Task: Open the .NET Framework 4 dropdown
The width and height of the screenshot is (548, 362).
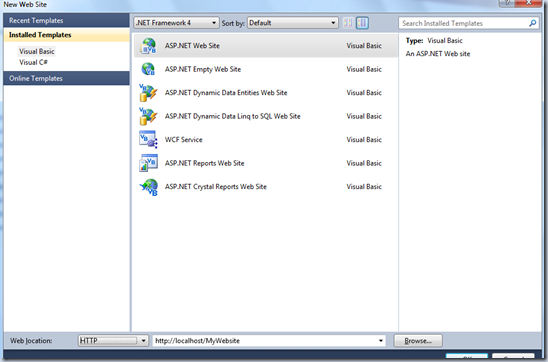Action: tap(176, 23)
